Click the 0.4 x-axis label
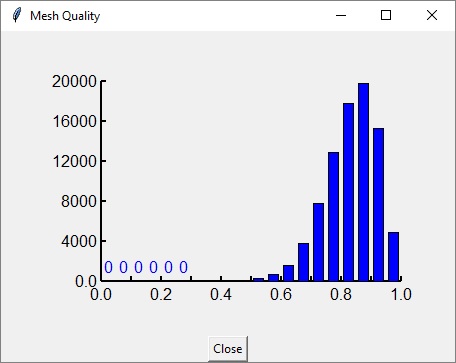This screenshot has width=456, height=363. pyautogui.click(x=221, y=294)
